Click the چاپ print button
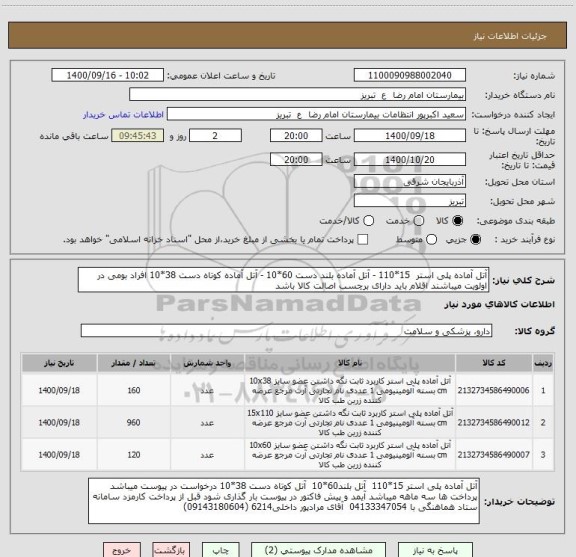Screen dimensions: 576x557 pos(220,550)
